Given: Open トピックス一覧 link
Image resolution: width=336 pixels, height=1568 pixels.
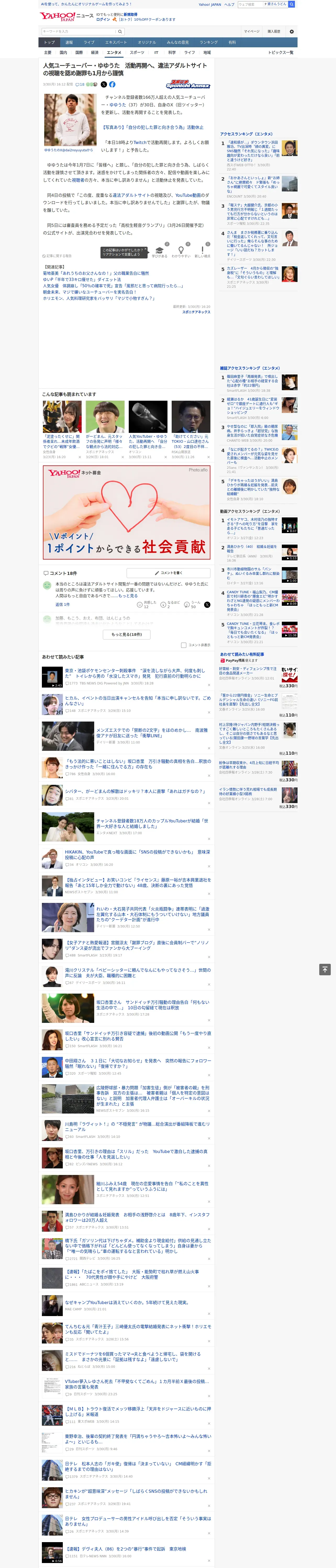Looking at the screenshot, I should (x=281, y=52).
